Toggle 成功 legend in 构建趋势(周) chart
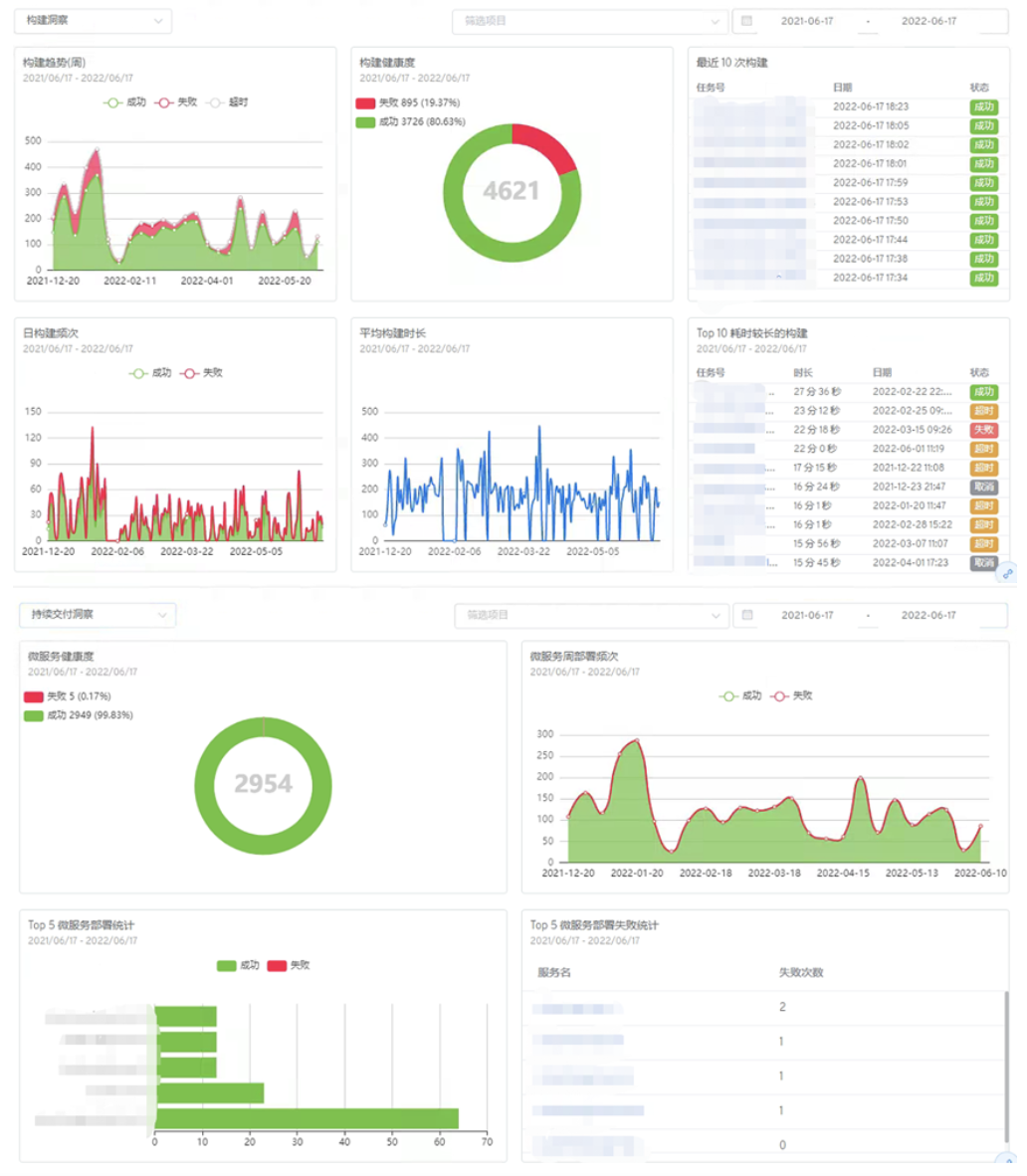The width and height of the screenshot is (1027, 1176). point(125,102)
